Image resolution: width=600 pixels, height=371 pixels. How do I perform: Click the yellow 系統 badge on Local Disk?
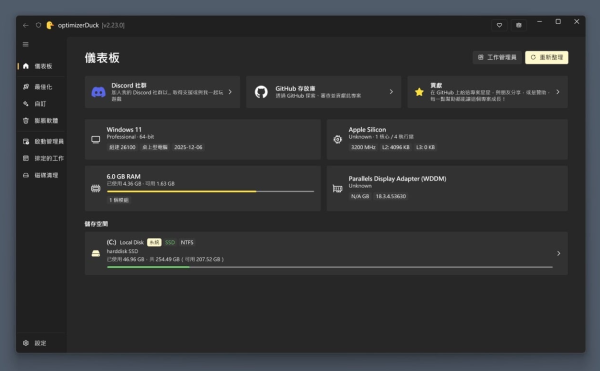coord(154,242)
